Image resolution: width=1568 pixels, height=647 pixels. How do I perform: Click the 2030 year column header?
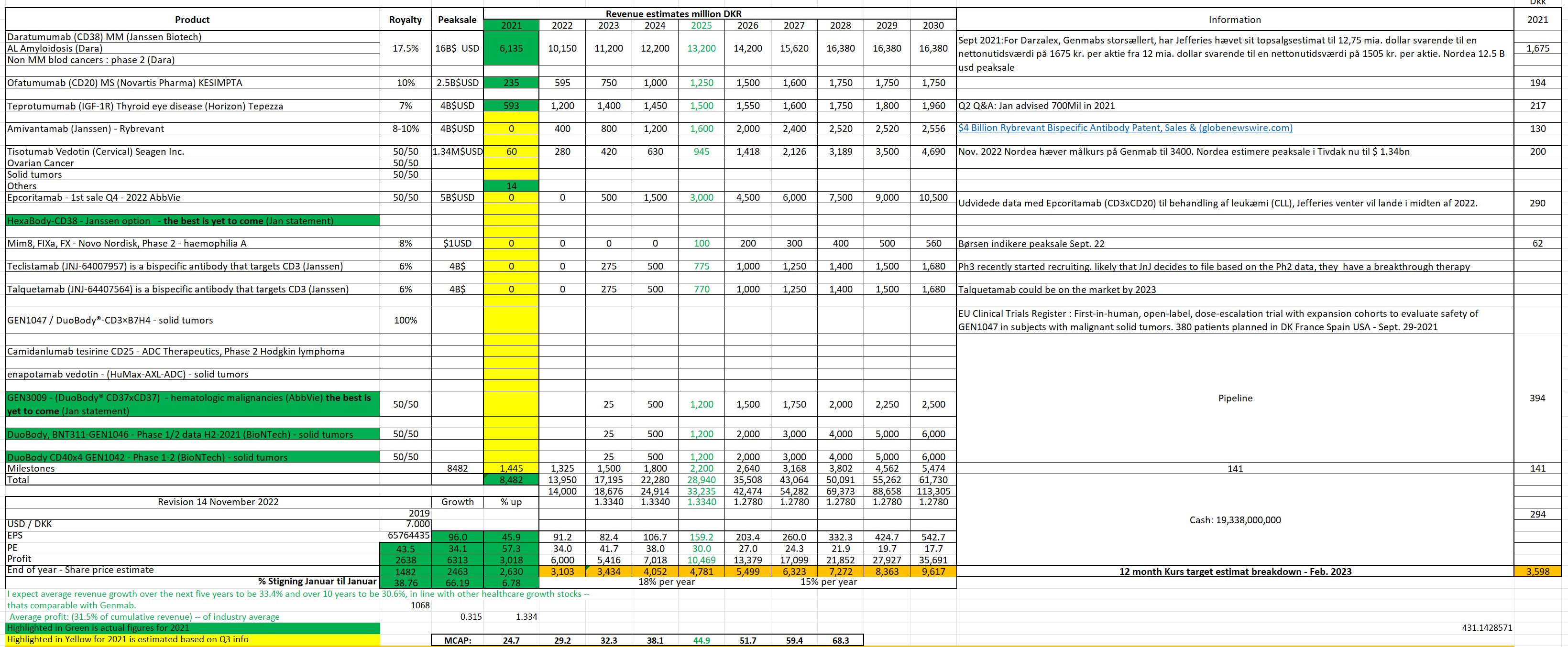tap(933, 25)
